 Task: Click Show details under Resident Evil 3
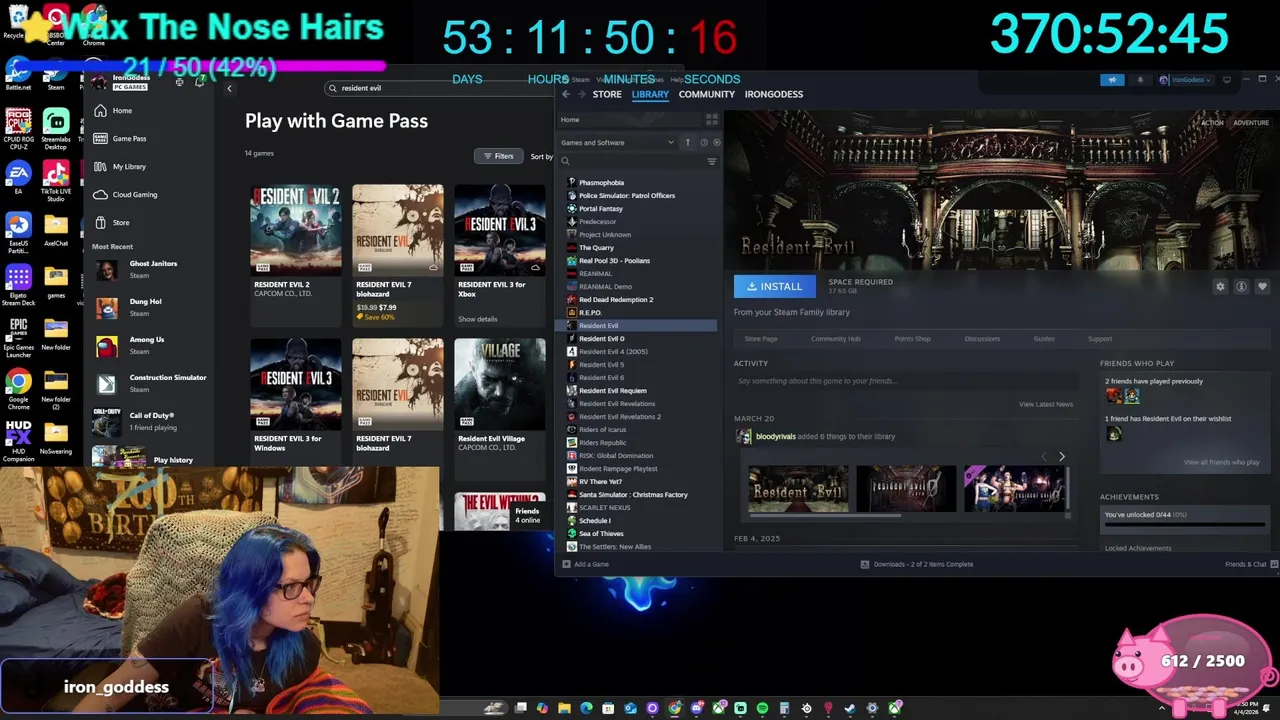point(478,319)
